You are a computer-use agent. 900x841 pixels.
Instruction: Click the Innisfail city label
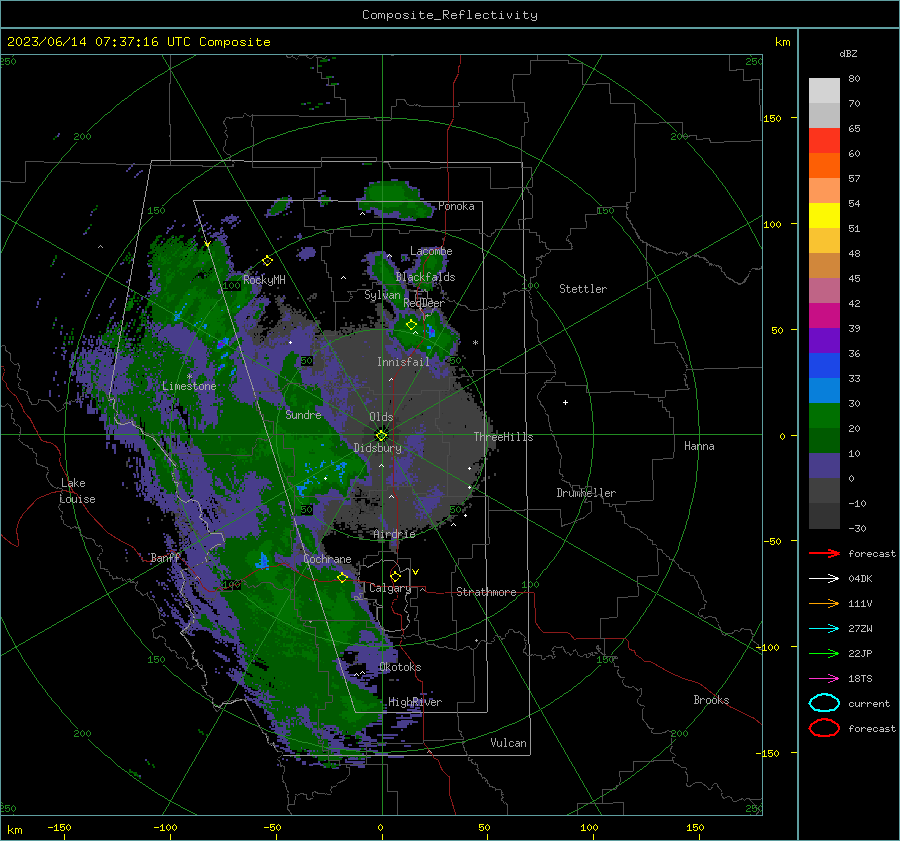pos(403,362)
